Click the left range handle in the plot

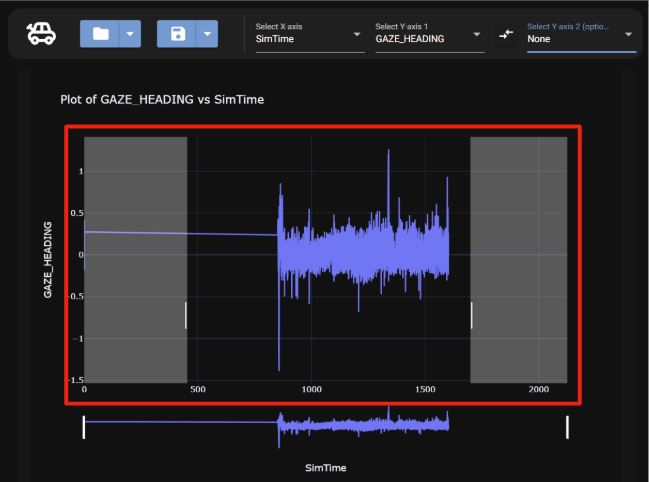coord(185,315)
